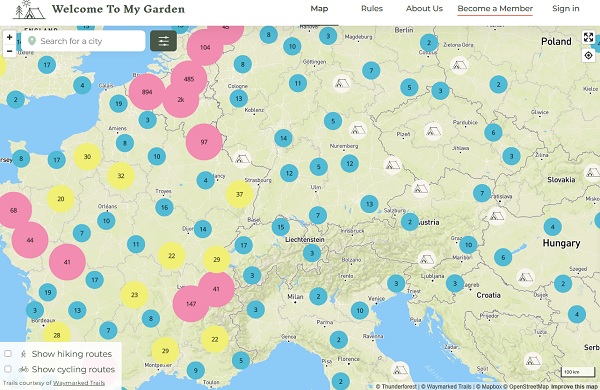Click the yellow 30 garden cluster
The image size is (600, 390).
(x=87, y=157)
